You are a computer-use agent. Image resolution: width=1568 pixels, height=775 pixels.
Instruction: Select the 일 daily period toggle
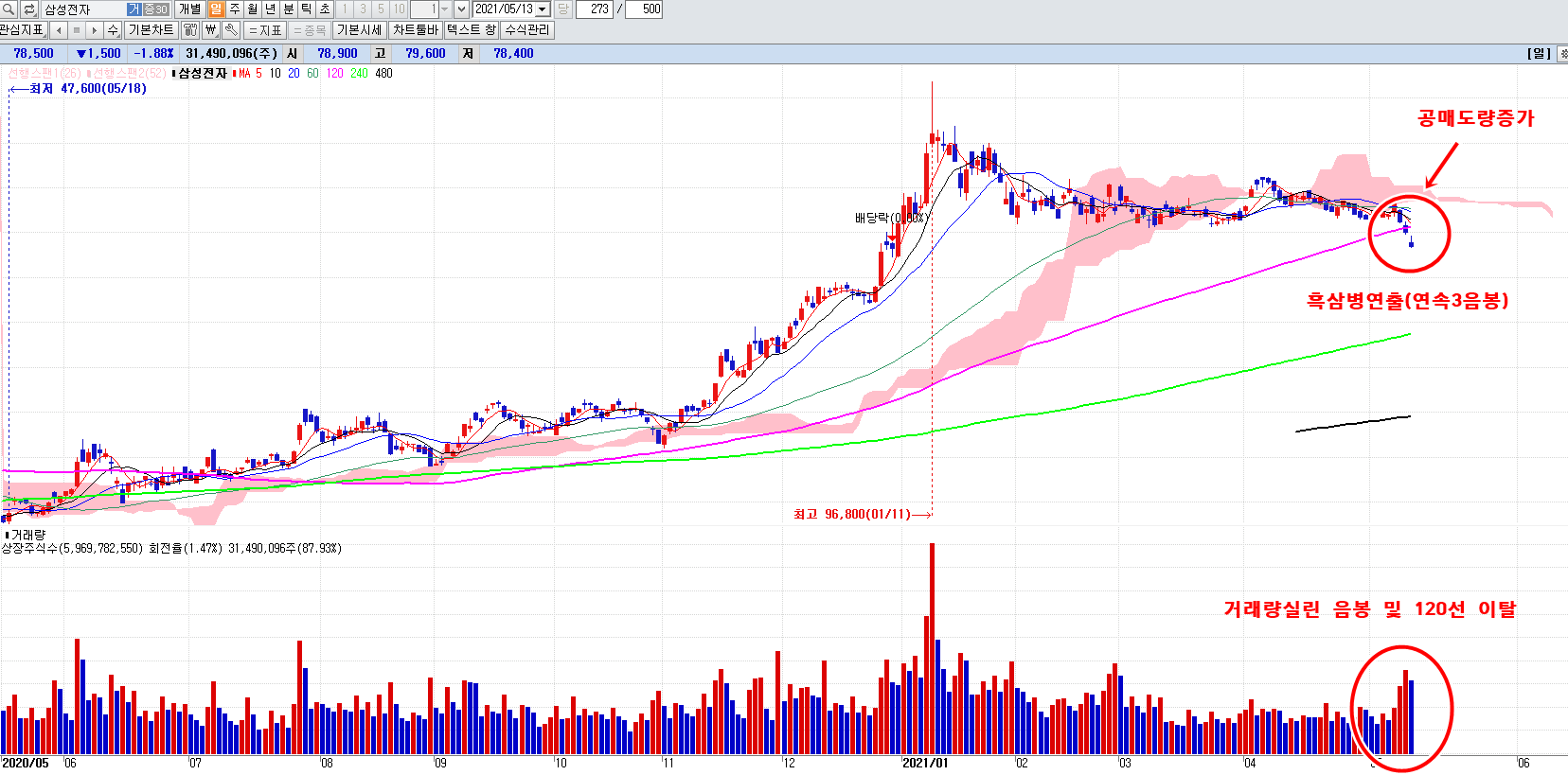click(216, 9)
